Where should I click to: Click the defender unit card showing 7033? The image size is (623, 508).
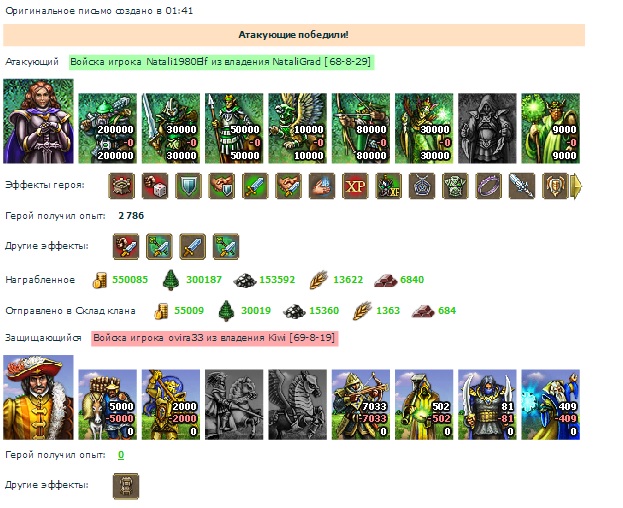361,405
